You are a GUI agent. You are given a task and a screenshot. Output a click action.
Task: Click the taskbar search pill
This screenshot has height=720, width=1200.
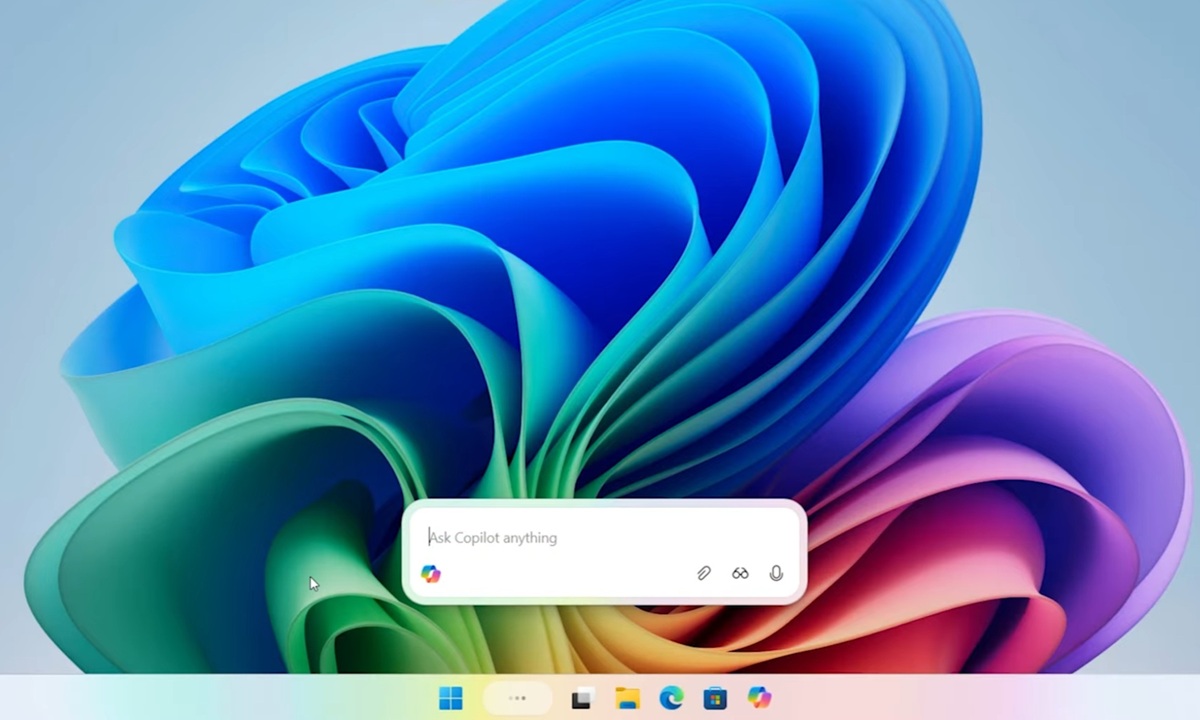coord(517,698)
